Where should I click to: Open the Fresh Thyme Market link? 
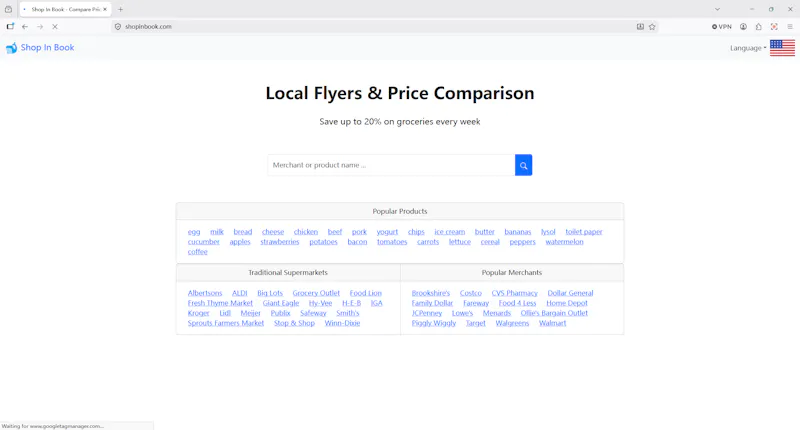(220, 303)
